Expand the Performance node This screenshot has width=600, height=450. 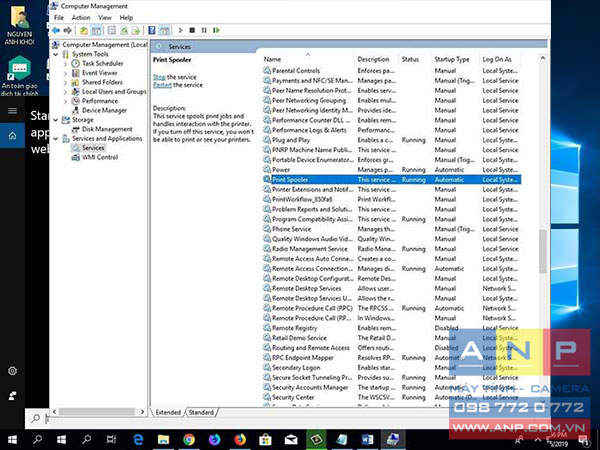(65, 101)
